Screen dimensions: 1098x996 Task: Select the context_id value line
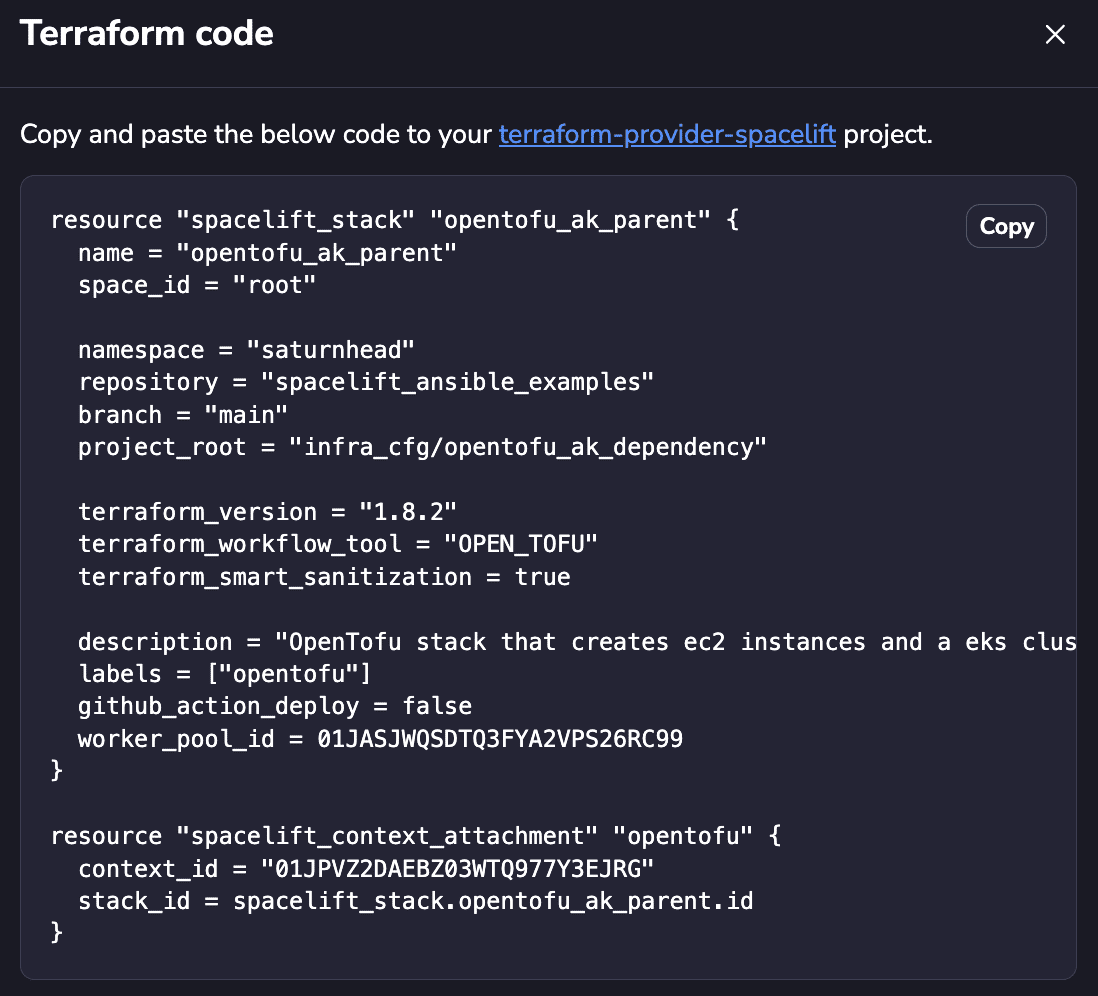(x=366, y=869)
